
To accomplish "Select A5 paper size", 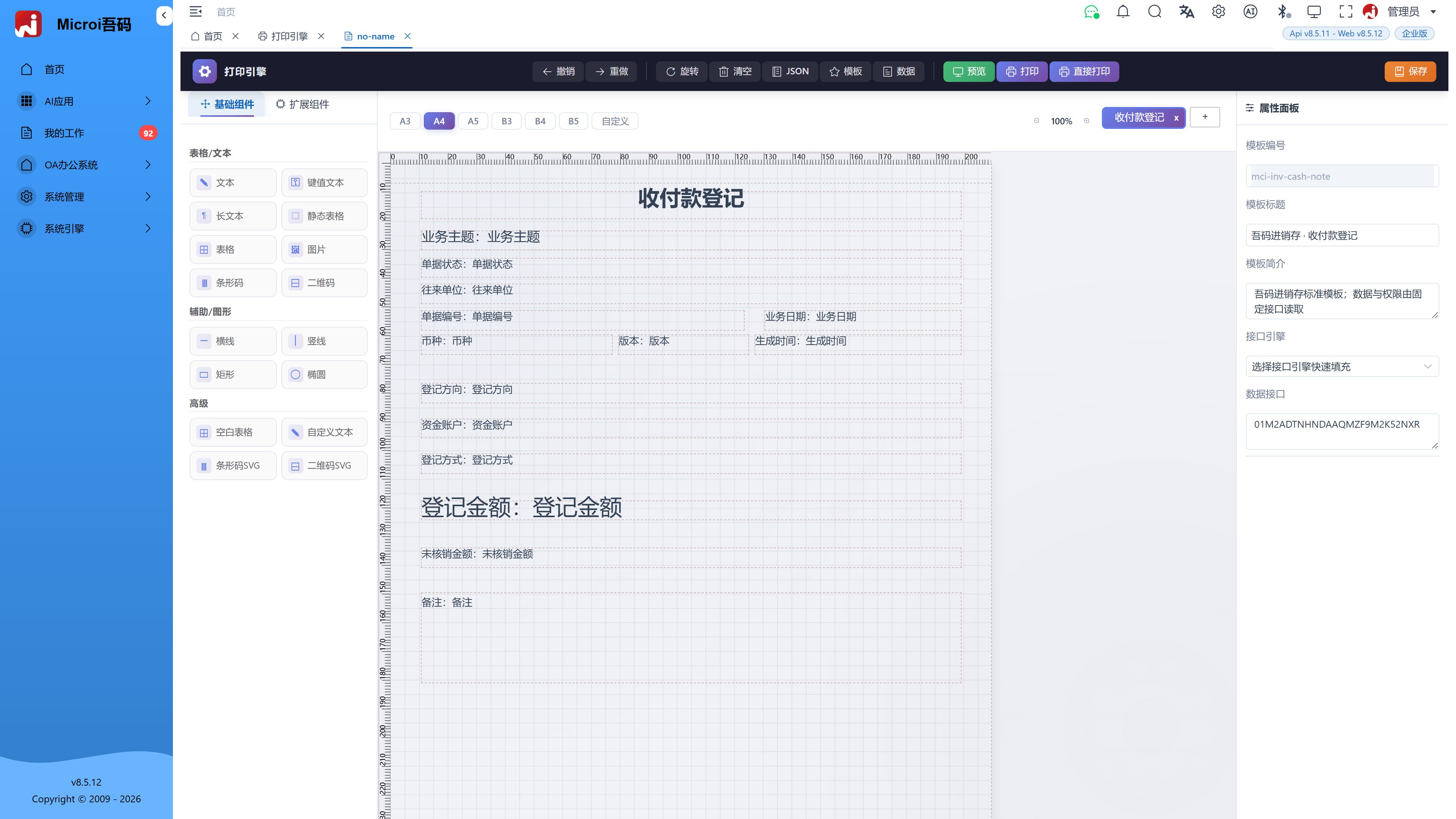I will (473, 121).
